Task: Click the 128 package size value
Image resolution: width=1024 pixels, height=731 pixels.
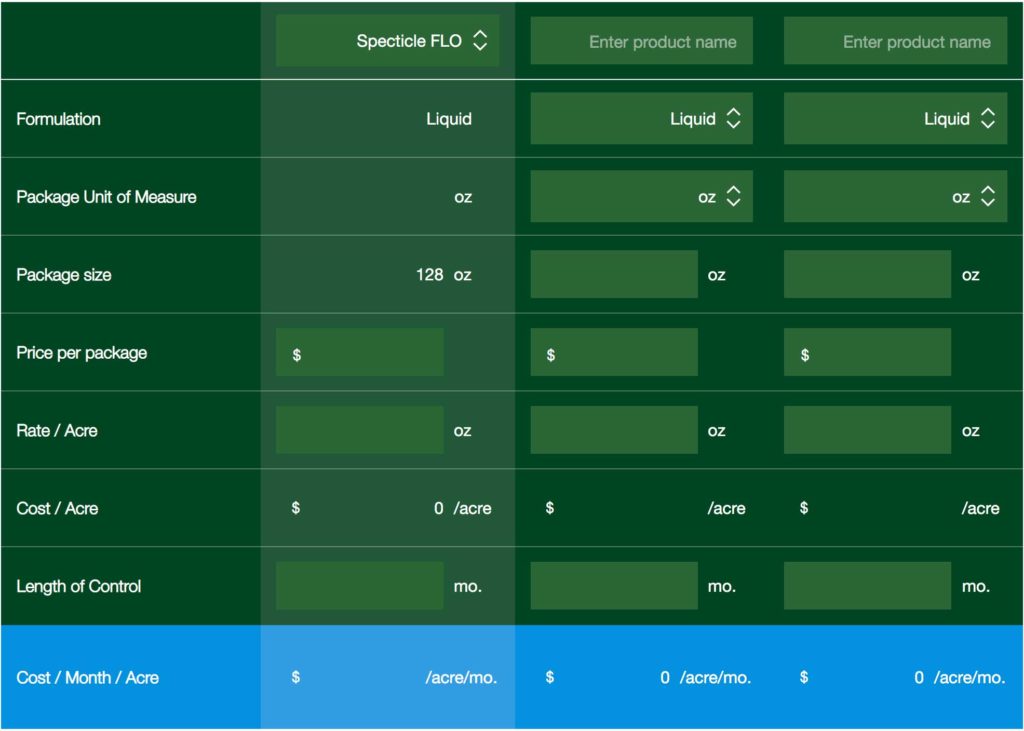Action: coord(430,274)
